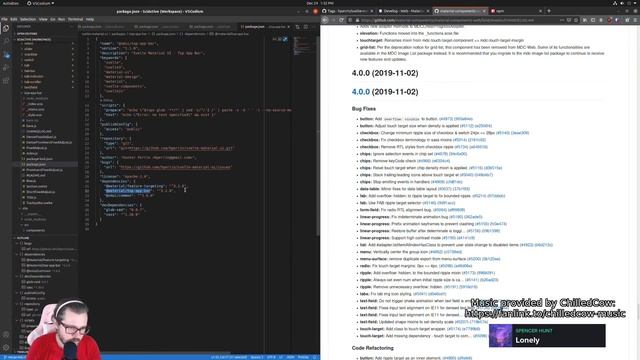Click the bugs URL link in package.json

coord(176,167)
